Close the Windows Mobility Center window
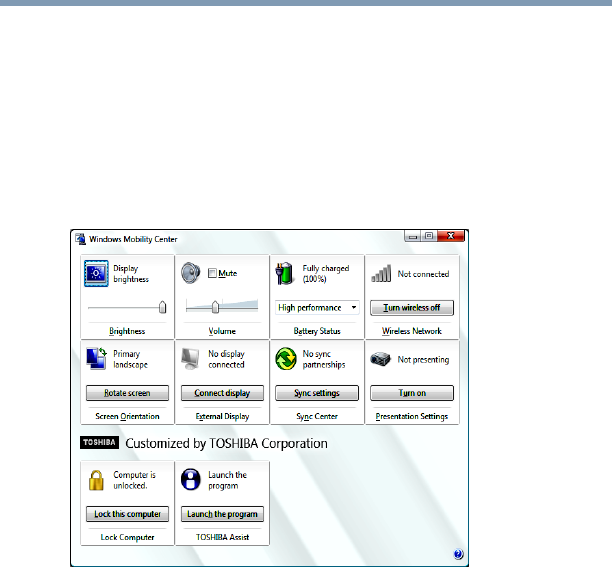The width and height of the screenshot is (612, 567). (451, 236)
